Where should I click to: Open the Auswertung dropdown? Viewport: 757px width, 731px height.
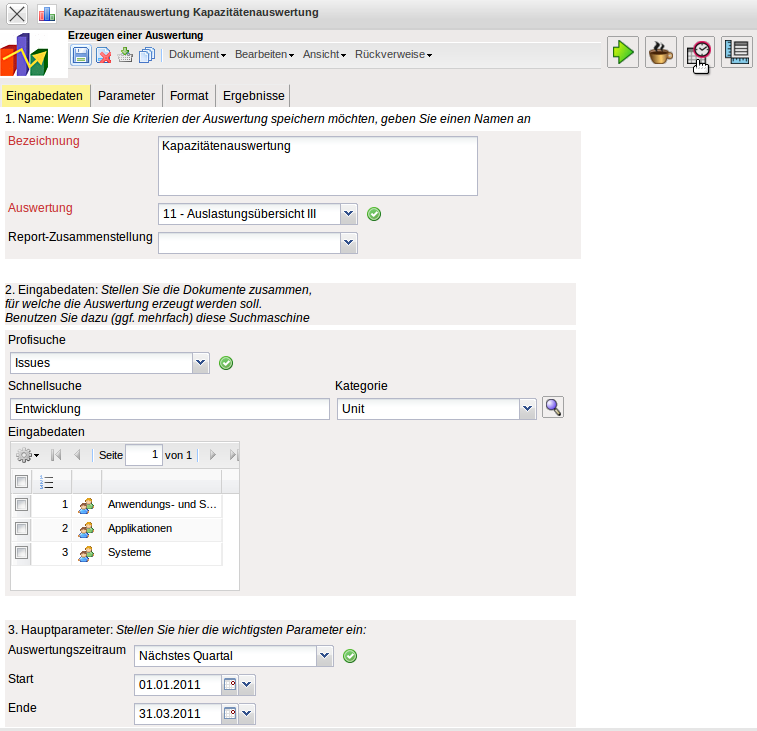tap(349, 214)
